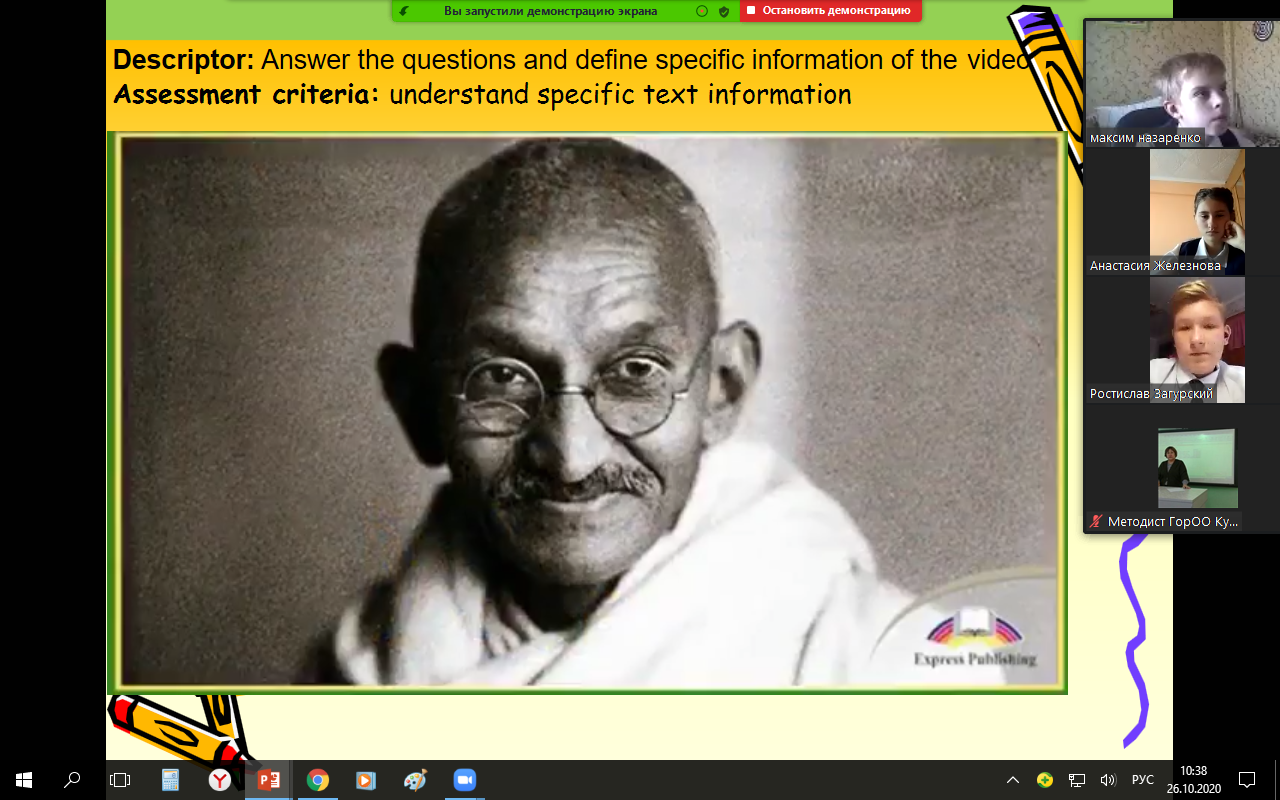Click the Stop screen share red button
The image size is (1280, 800).
click(830, 11)
